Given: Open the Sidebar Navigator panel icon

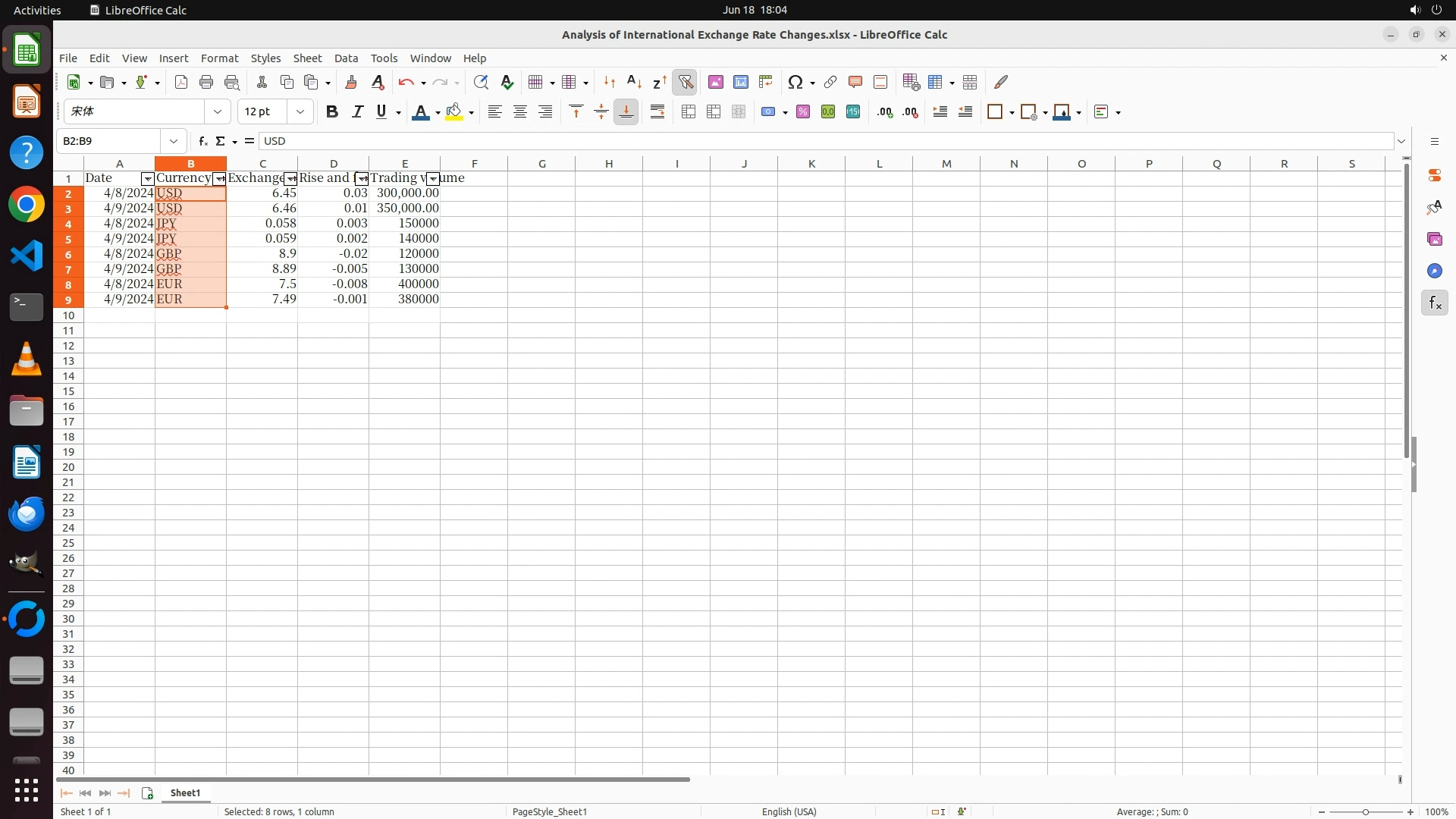Looking at the screenshot, I should [1434, 271].
